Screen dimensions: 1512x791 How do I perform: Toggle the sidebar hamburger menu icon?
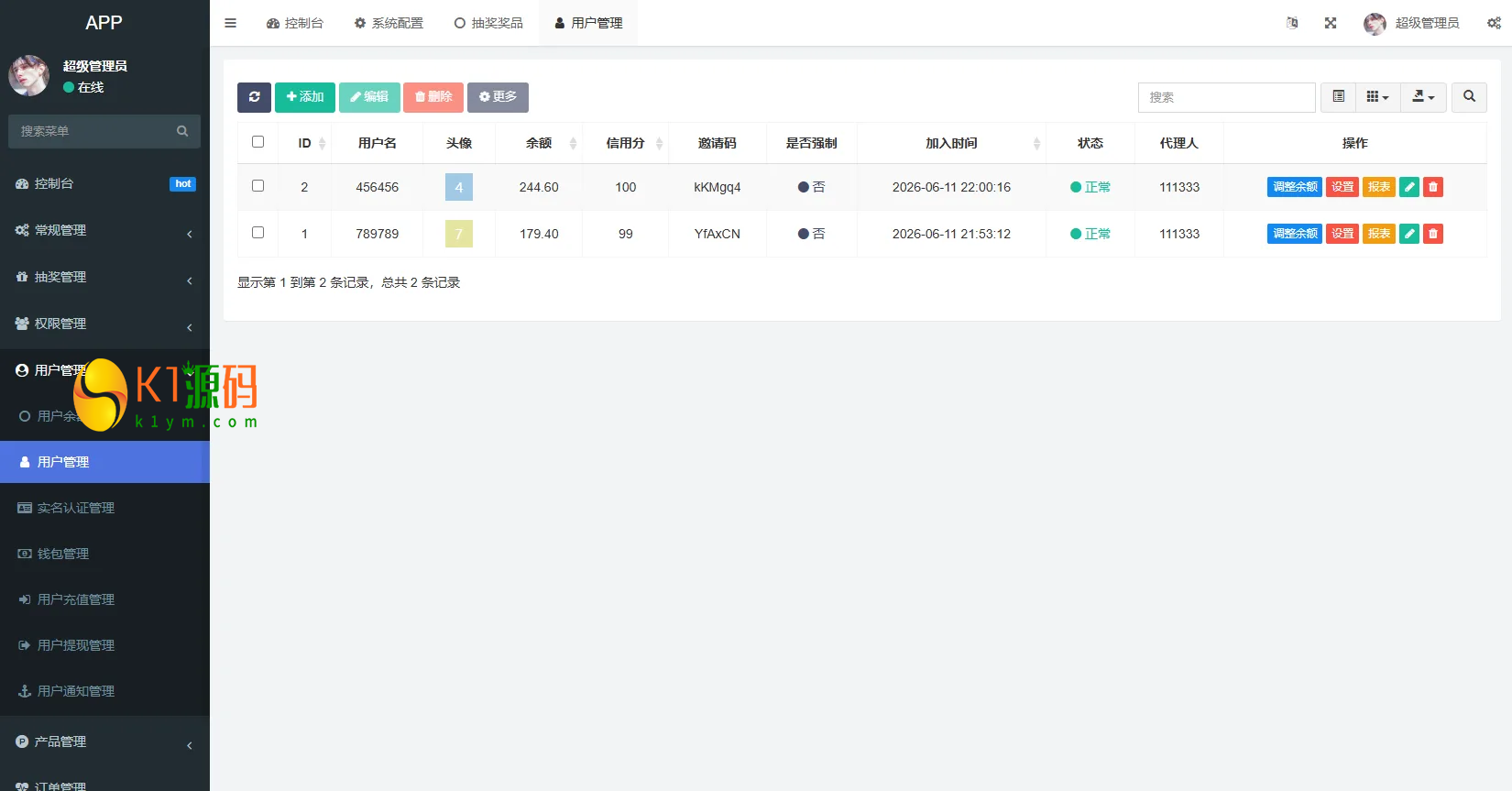tap(230, 23)
